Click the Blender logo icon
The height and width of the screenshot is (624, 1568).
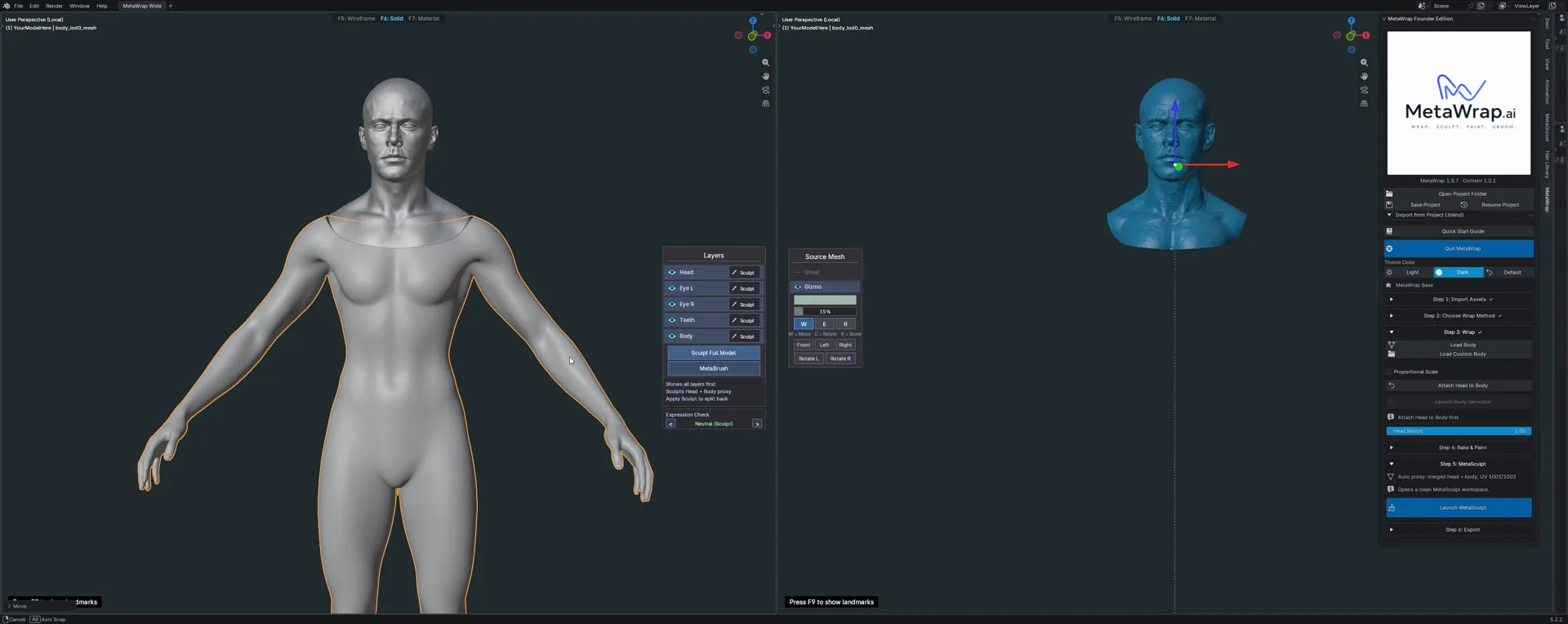(x=7, y=6)
